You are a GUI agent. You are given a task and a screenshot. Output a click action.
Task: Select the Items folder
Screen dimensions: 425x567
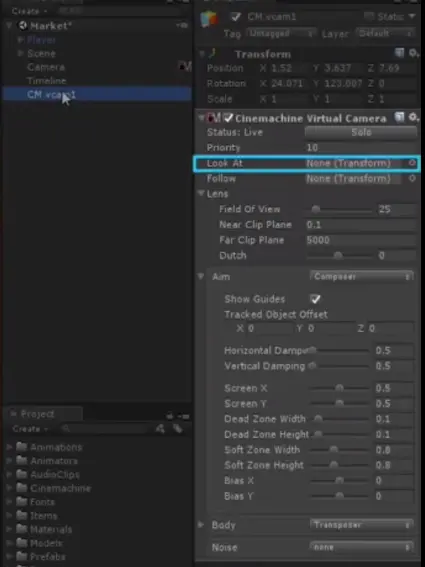coord(44,516)
